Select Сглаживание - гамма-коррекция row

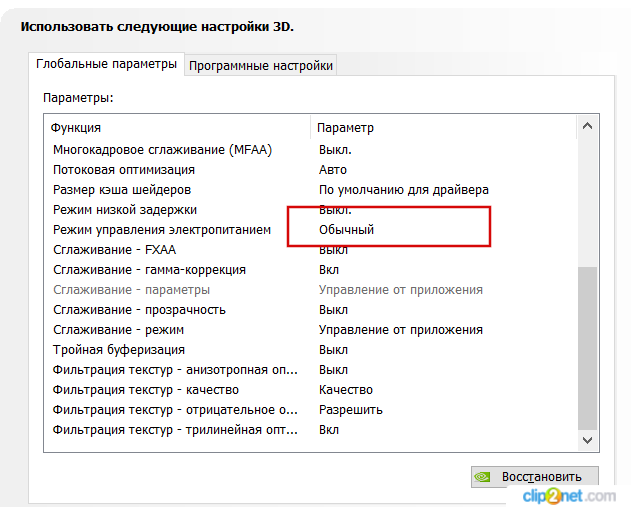coord(310,270)
